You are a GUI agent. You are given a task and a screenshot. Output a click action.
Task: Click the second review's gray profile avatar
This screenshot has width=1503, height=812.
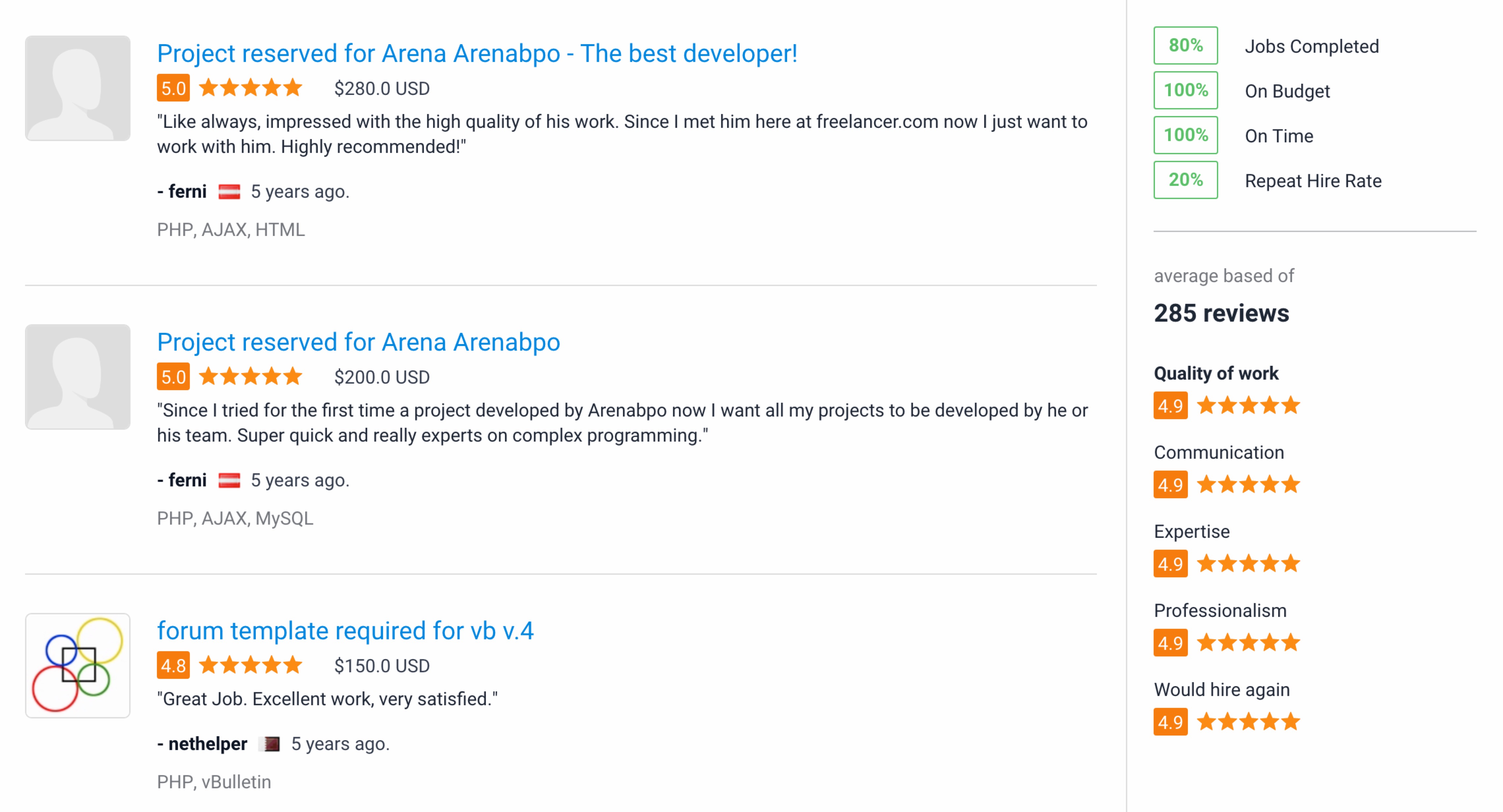click(77, 377)
